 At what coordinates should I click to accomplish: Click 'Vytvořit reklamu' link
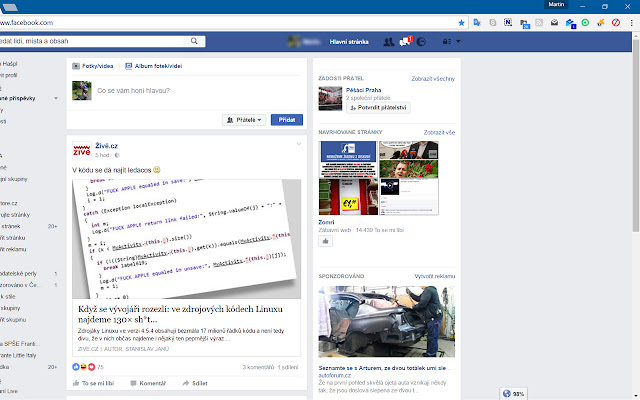pyautogui.click(x=434, y=276)
